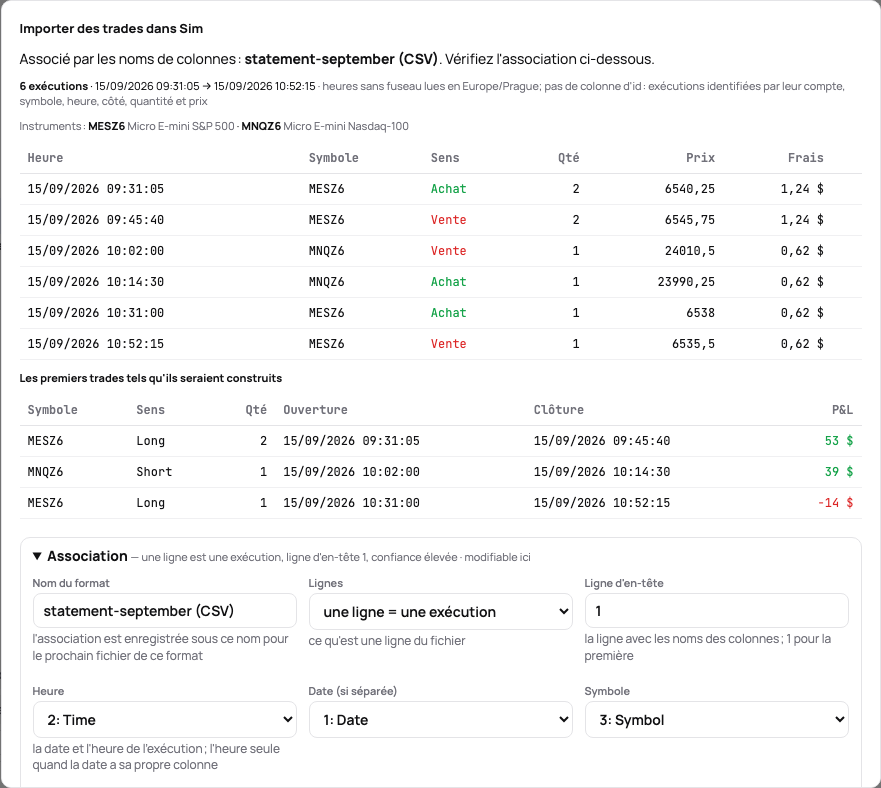Open the Symbole dropdown showing 3: Symbol

pos(716,719)
